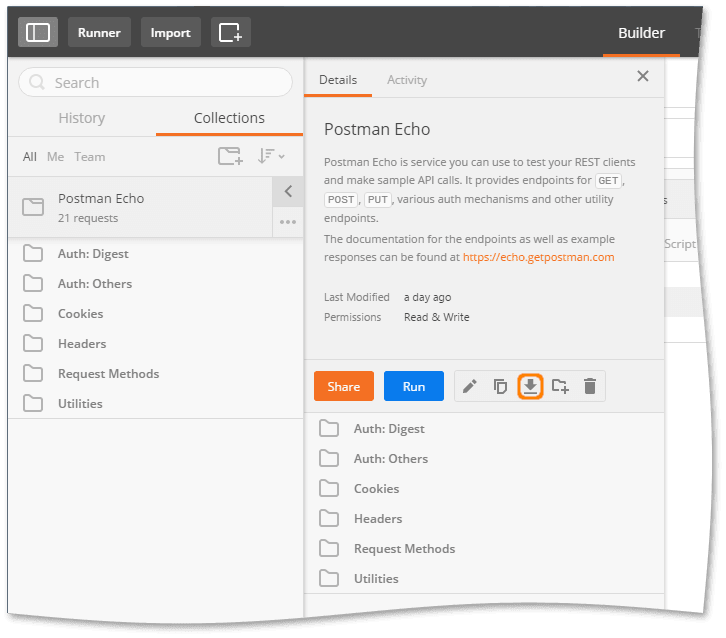Image resolution: width=726 pixels, height=638 pixels.
Task: Click the 'a day ago' value
Action: 427,297
